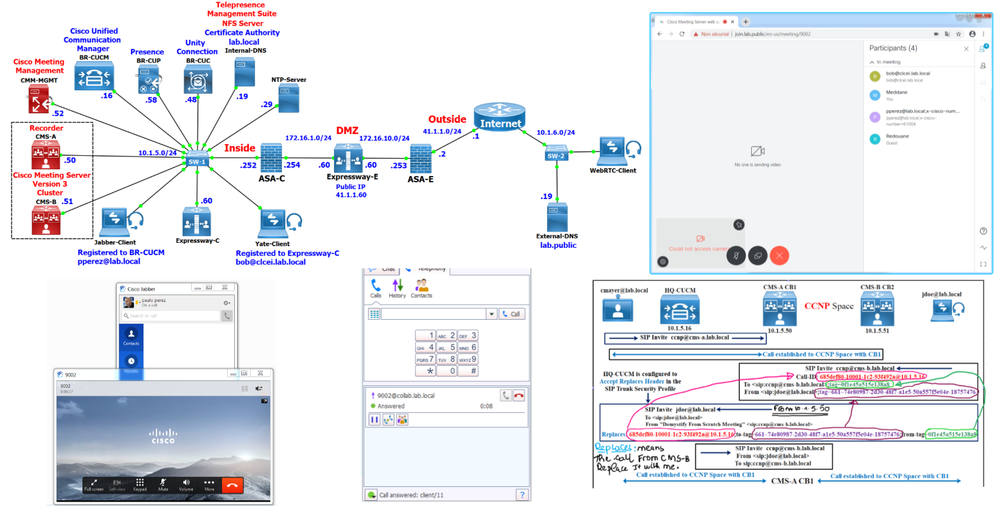The height and width of the screenshot is (507, 998).
Task: Open self-view settings gear in web meeting
Action: pyautogui.click(x=663, y=261)
